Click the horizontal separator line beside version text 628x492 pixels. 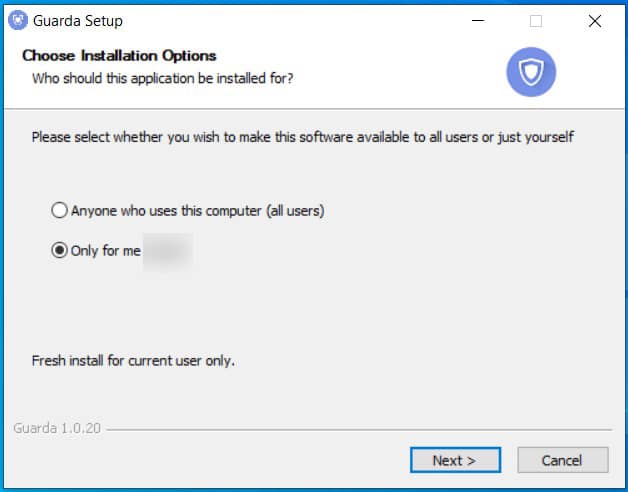click(x=359, y=429)
